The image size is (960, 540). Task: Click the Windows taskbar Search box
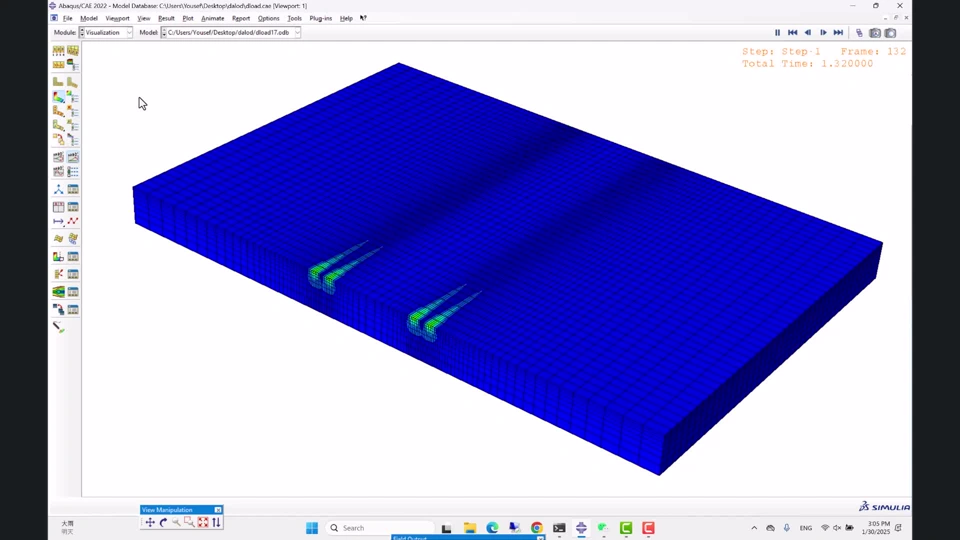(x=381, y=528)
